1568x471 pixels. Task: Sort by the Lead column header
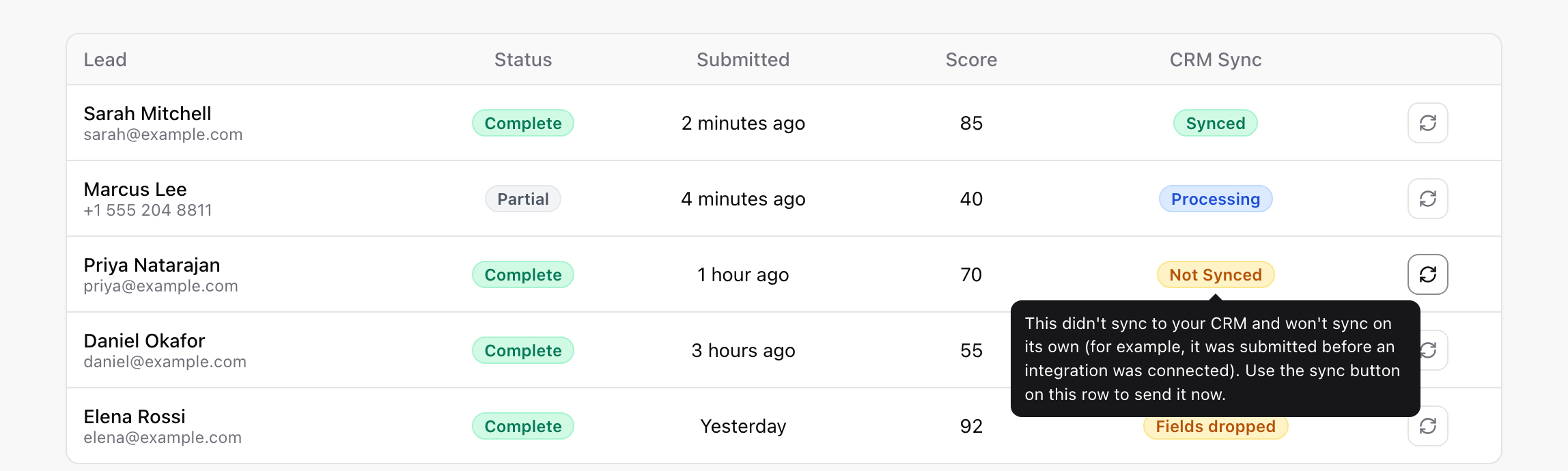105,59
